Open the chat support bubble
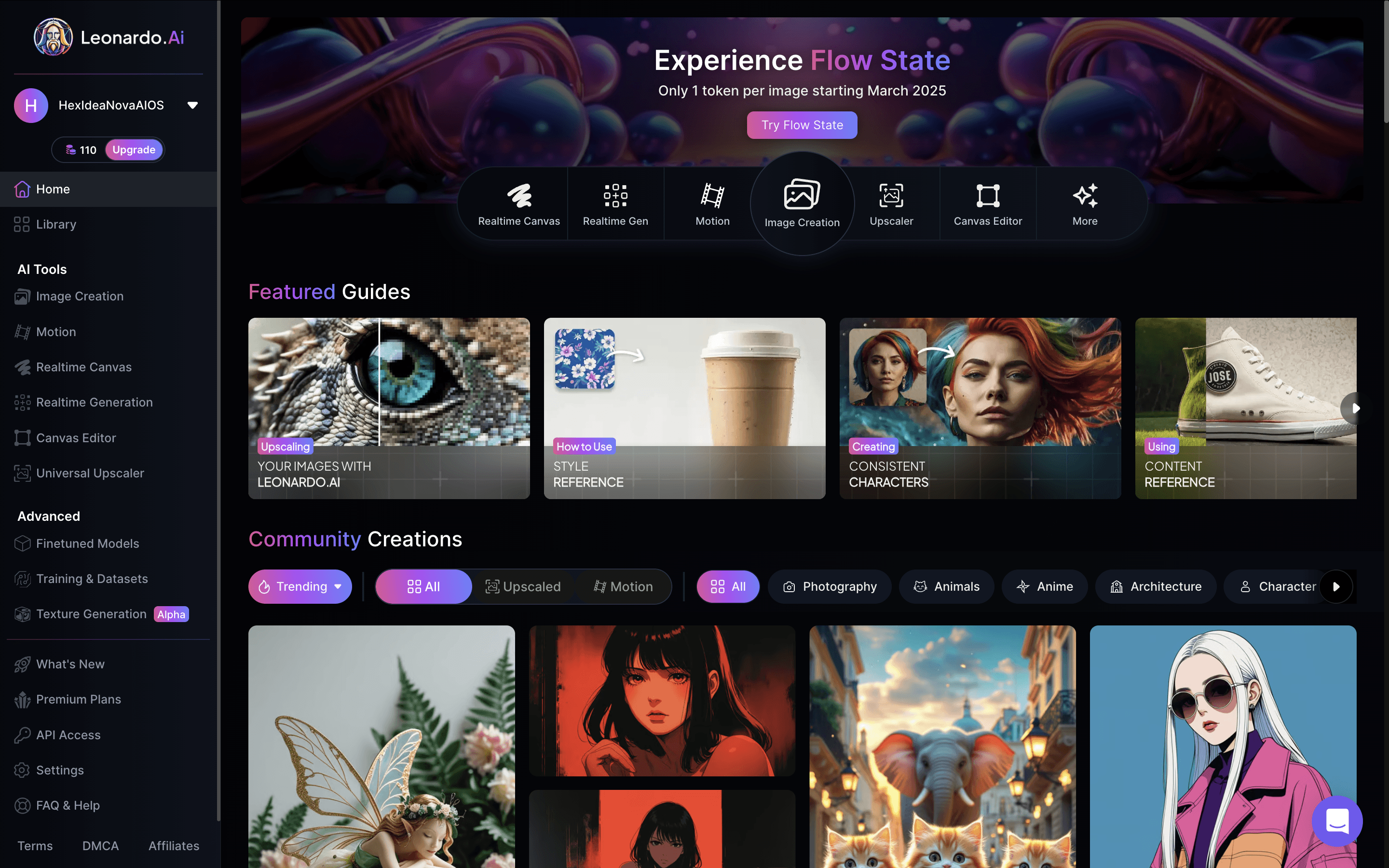1389x868 pixels. tap(1337, 821)
